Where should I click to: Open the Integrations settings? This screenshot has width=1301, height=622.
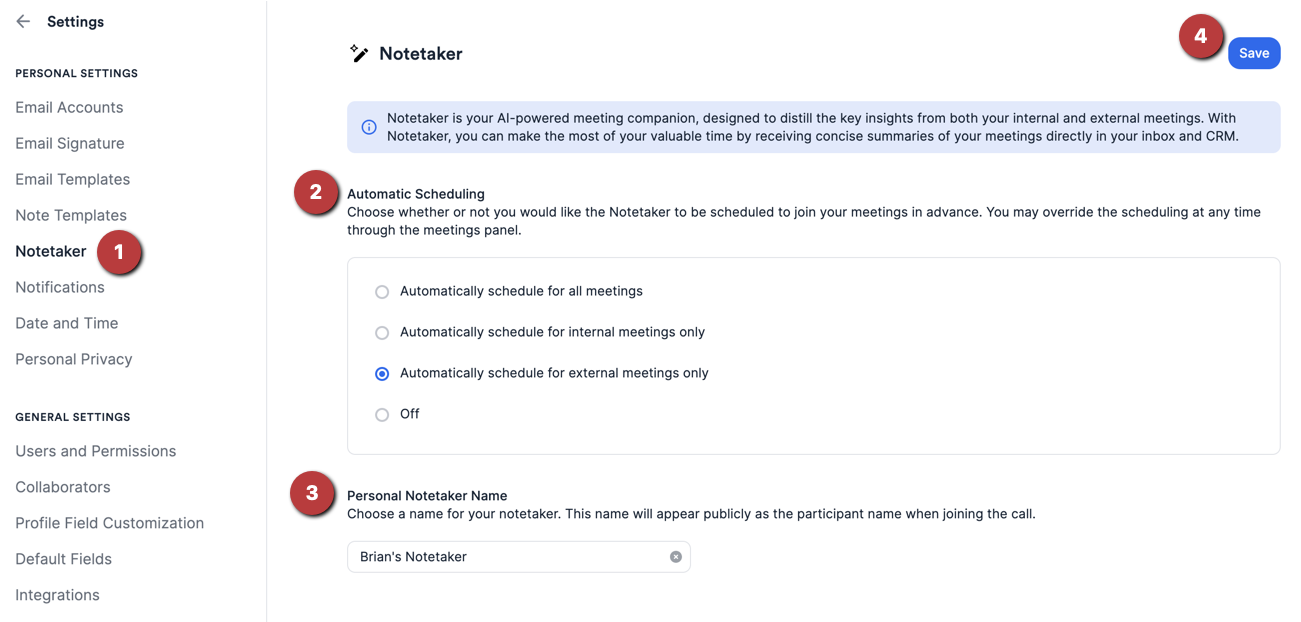(x=57, y=595)
